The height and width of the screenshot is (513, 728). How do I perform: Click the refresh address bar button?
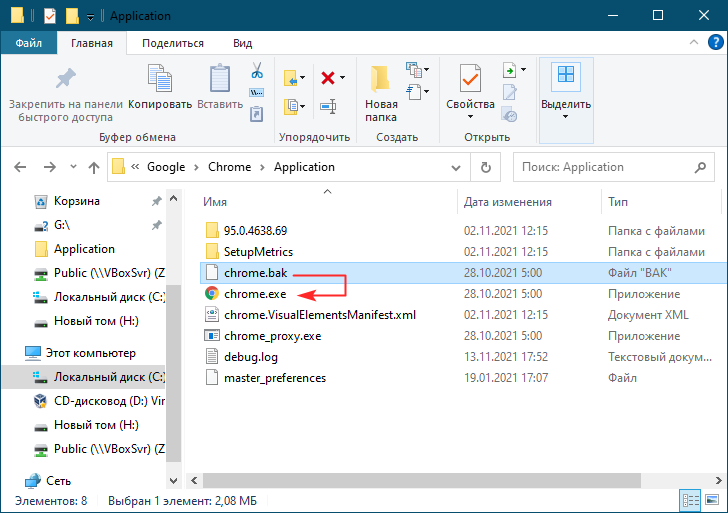pyautogui.click(x=485, y=167)
